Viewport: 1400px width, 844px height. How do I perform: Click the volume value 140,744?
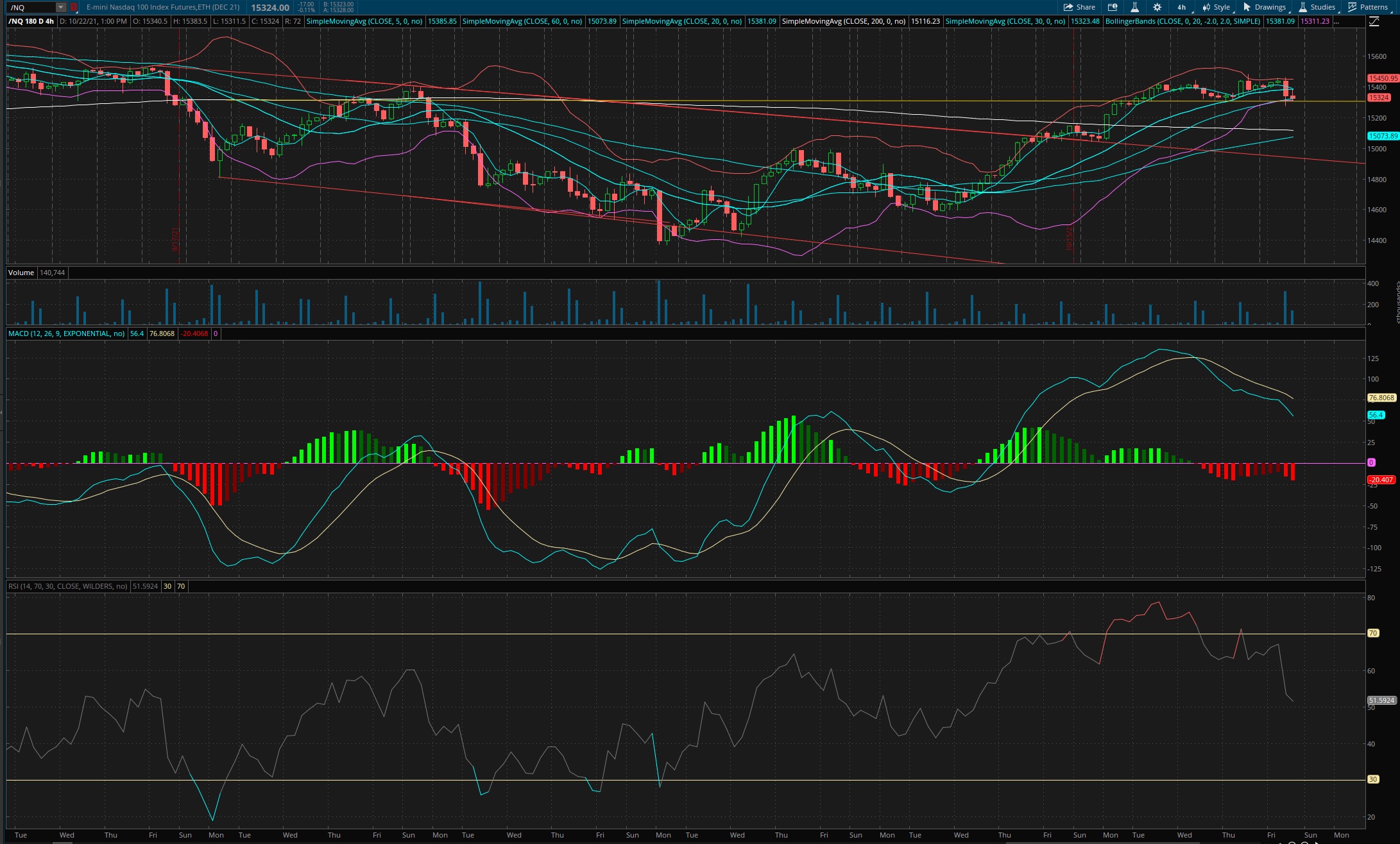click(x=53, y=273)
